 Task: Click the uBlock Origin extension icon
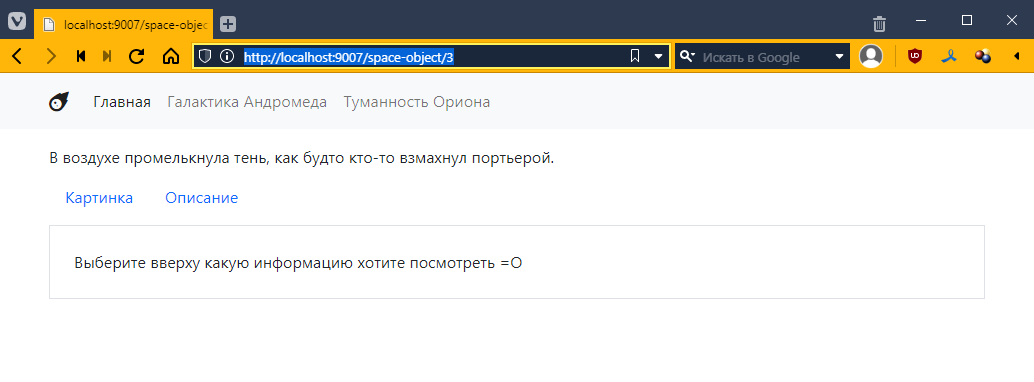point(915,56)
